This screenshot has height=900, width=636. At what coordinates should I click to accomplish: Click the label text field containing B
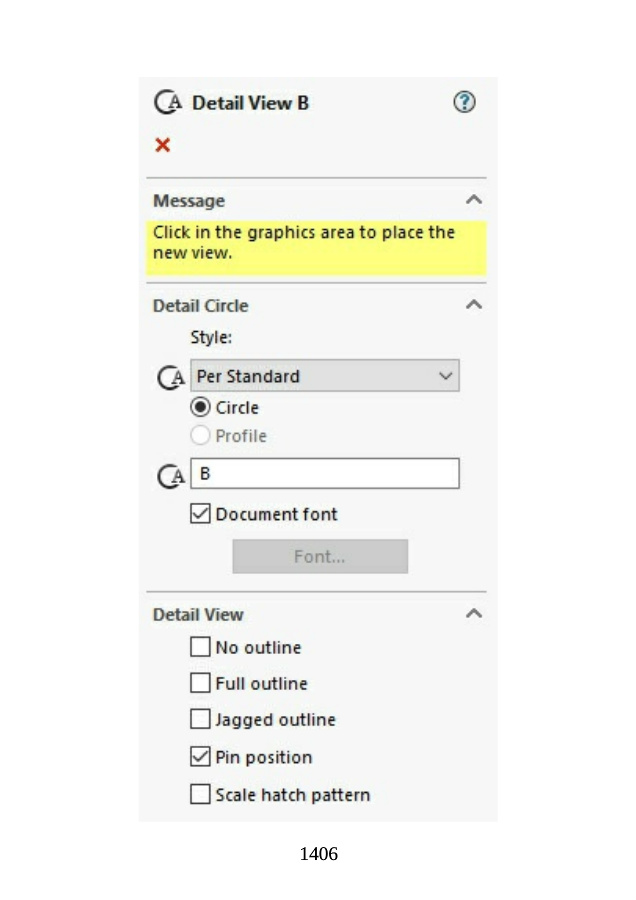click(325, 474)
